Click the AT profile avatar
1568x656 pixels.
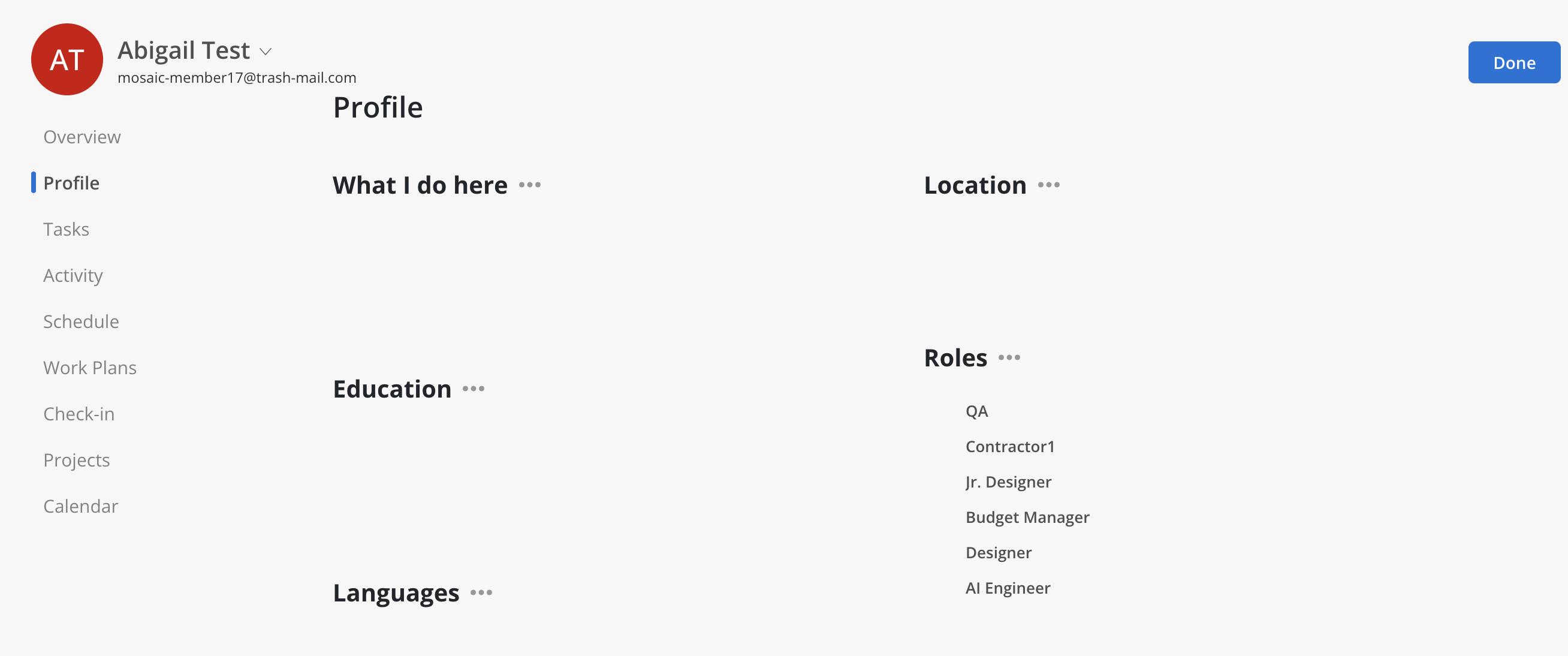[x=67, y=60]
